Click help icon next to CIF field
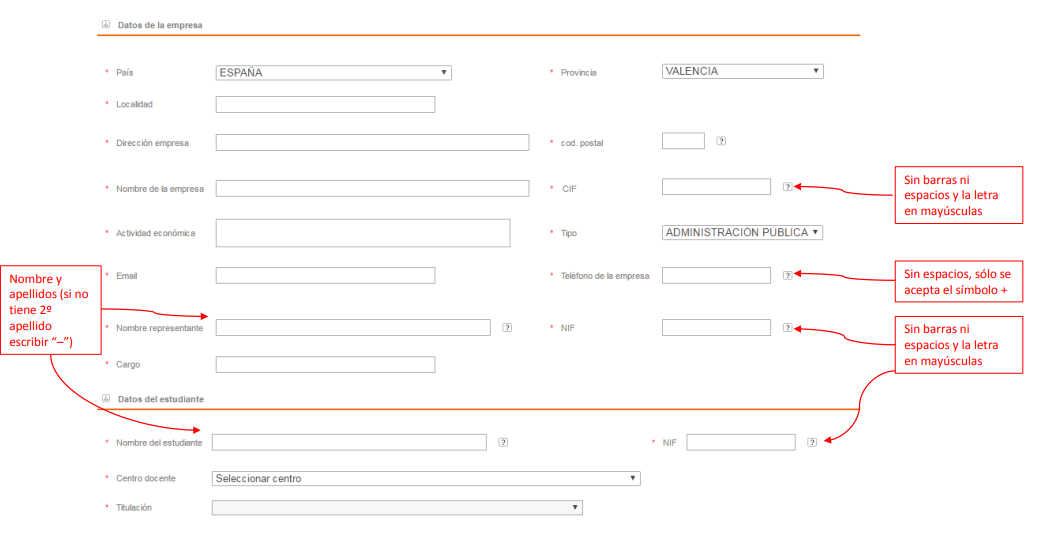 [787, 187]
